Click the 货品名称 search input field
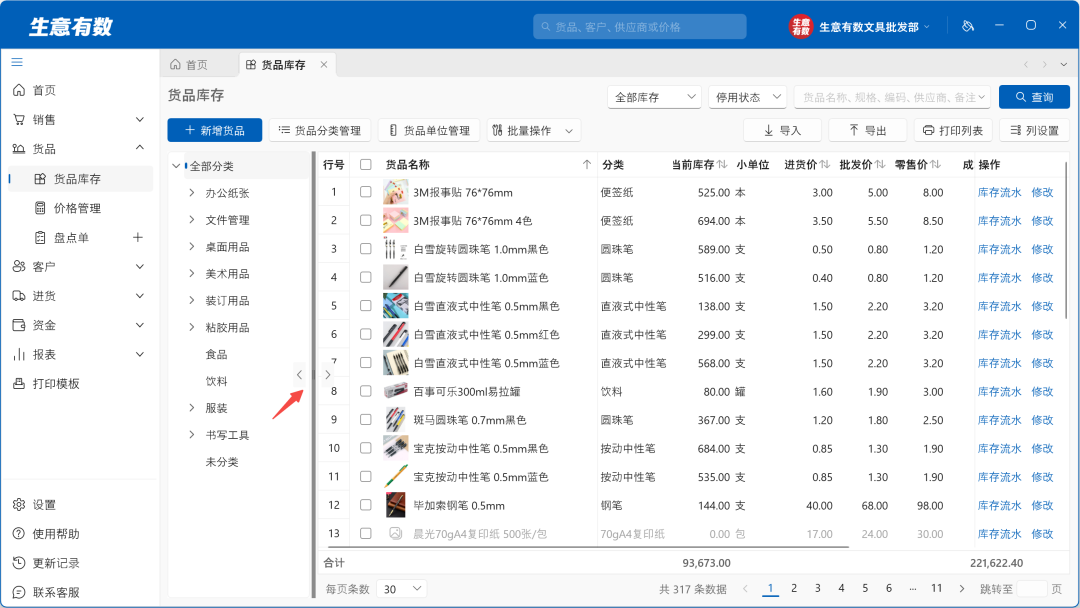Viewport: 1080px width, 608px height. tap(892, 97)
